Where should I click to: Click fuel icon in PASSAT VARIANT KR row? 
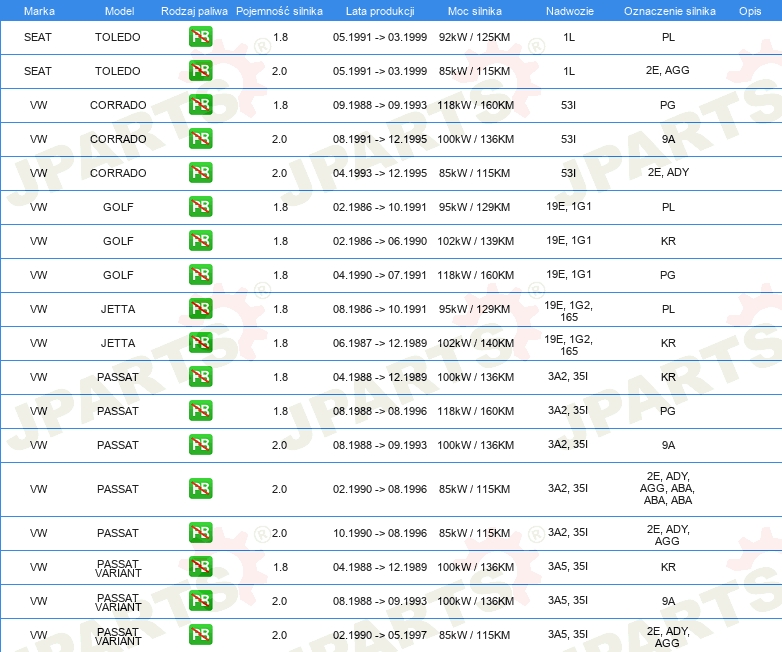pos(200,567)
